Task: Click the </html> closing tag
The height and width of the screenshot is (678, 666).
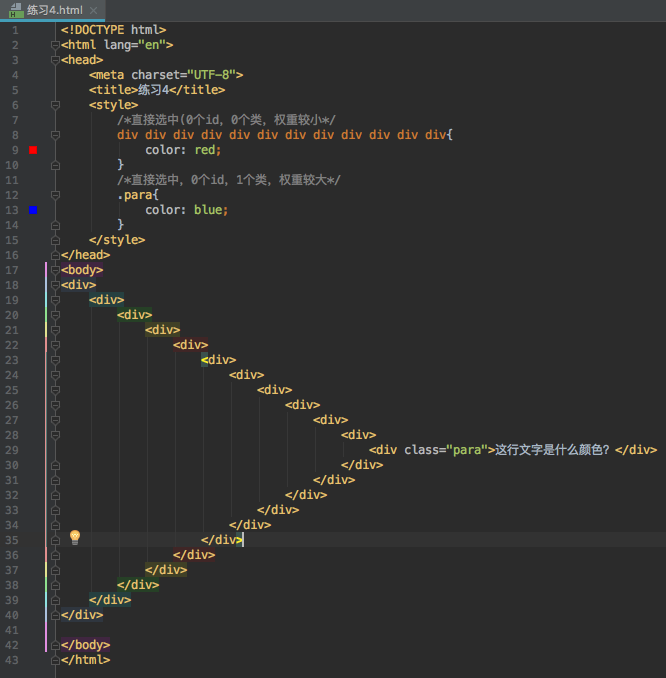Action: 86,660
